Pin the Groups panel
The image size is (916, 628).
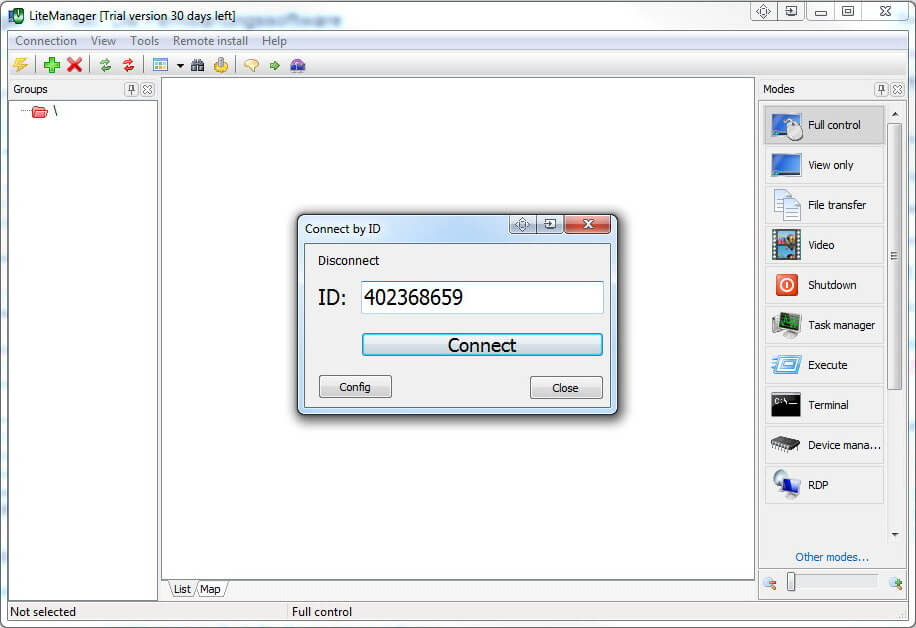131,89
